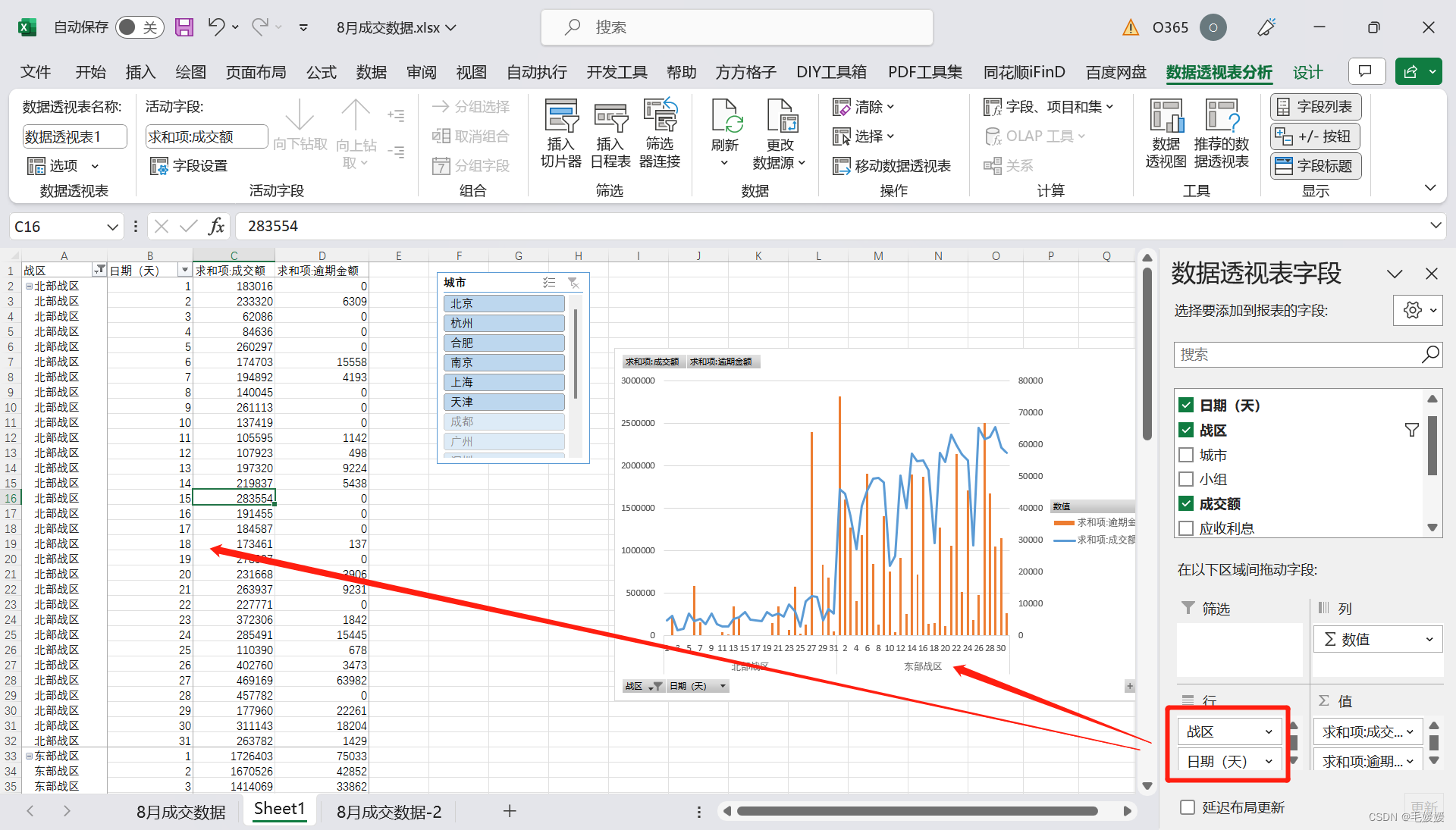Uncheck the 日期（天） field checkbox

coord(1187,406)
